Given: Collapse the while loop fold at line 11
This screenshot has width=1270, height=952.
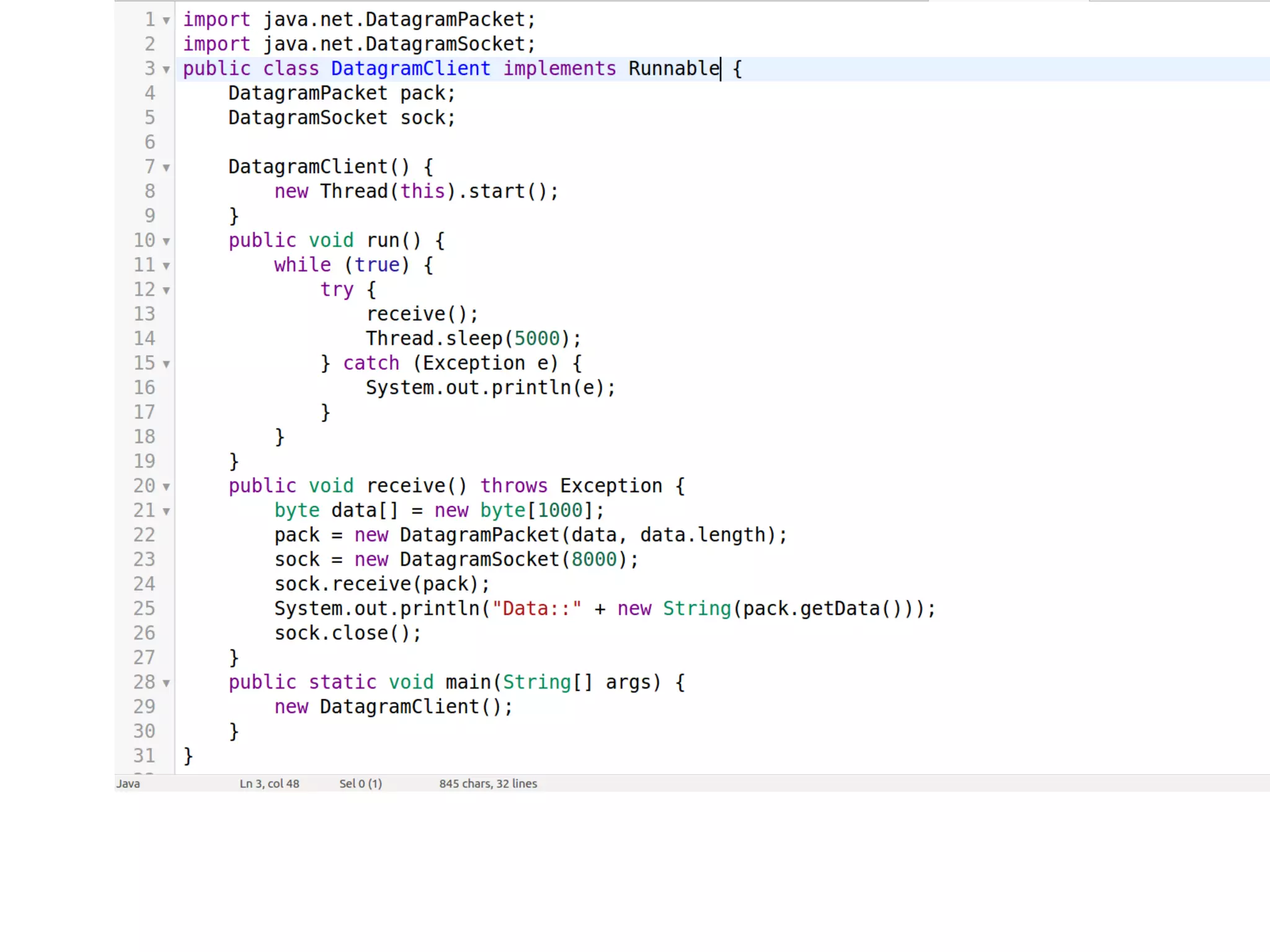Looking at the screenshot, I should 166,266.
